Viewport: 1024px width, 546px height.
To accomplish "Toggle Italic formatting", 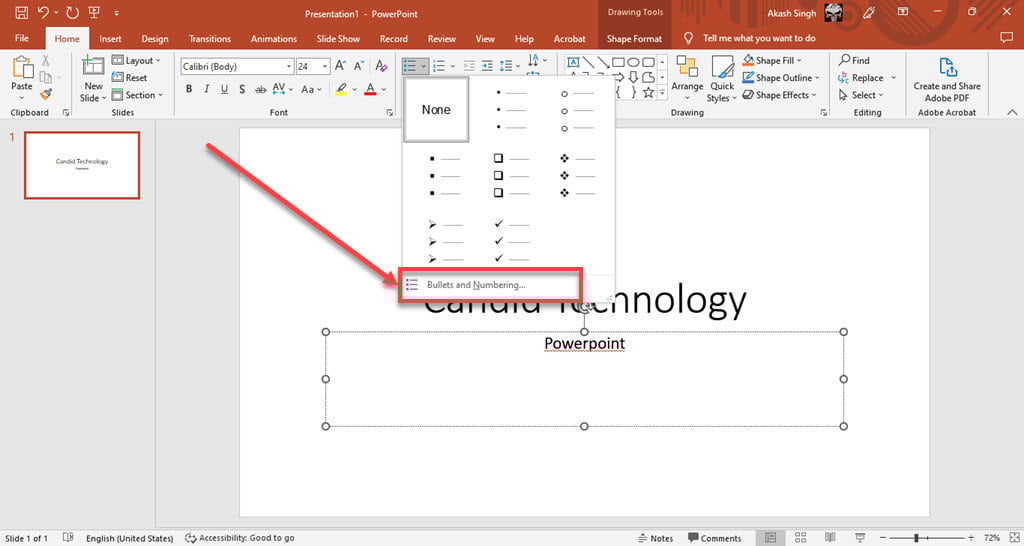I will click(x=206, y=89).
